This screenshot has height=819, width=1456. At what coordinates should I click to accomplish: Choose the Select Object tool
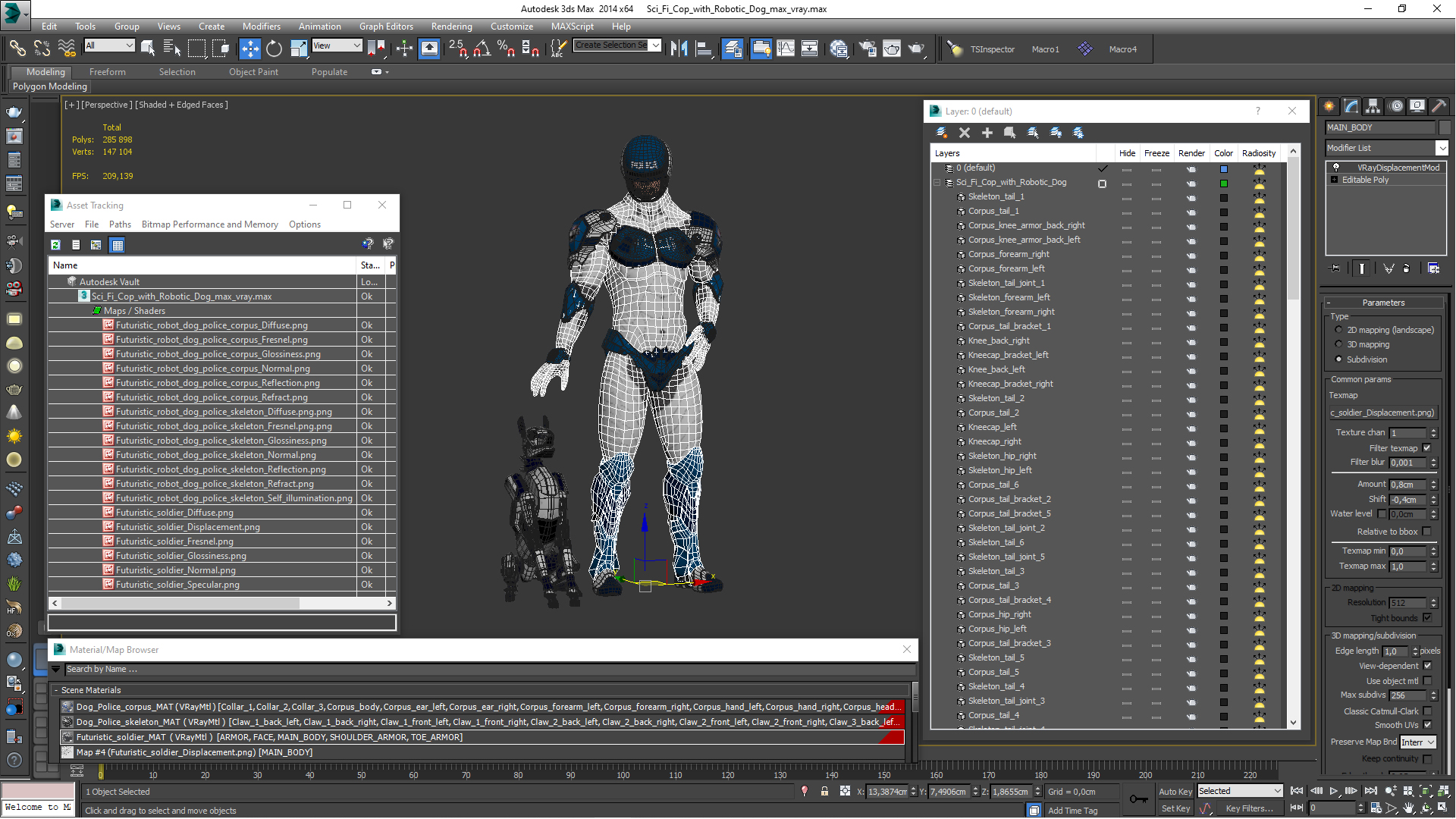point(148,49)
